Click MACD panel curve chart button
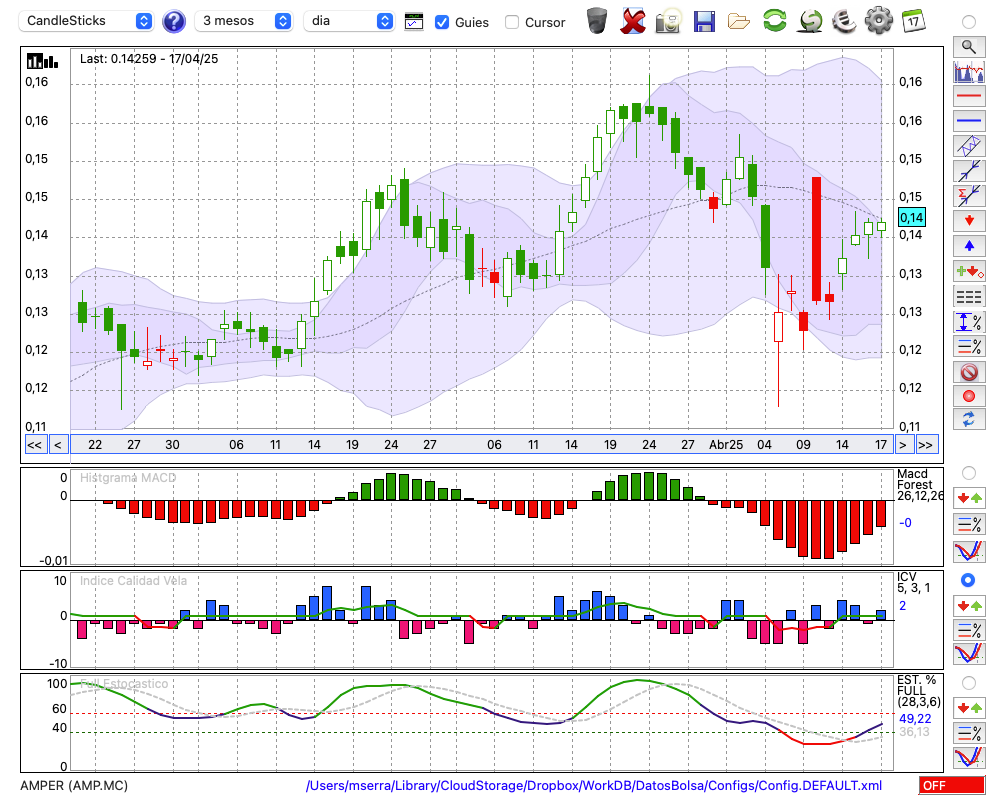 [969, 551]
